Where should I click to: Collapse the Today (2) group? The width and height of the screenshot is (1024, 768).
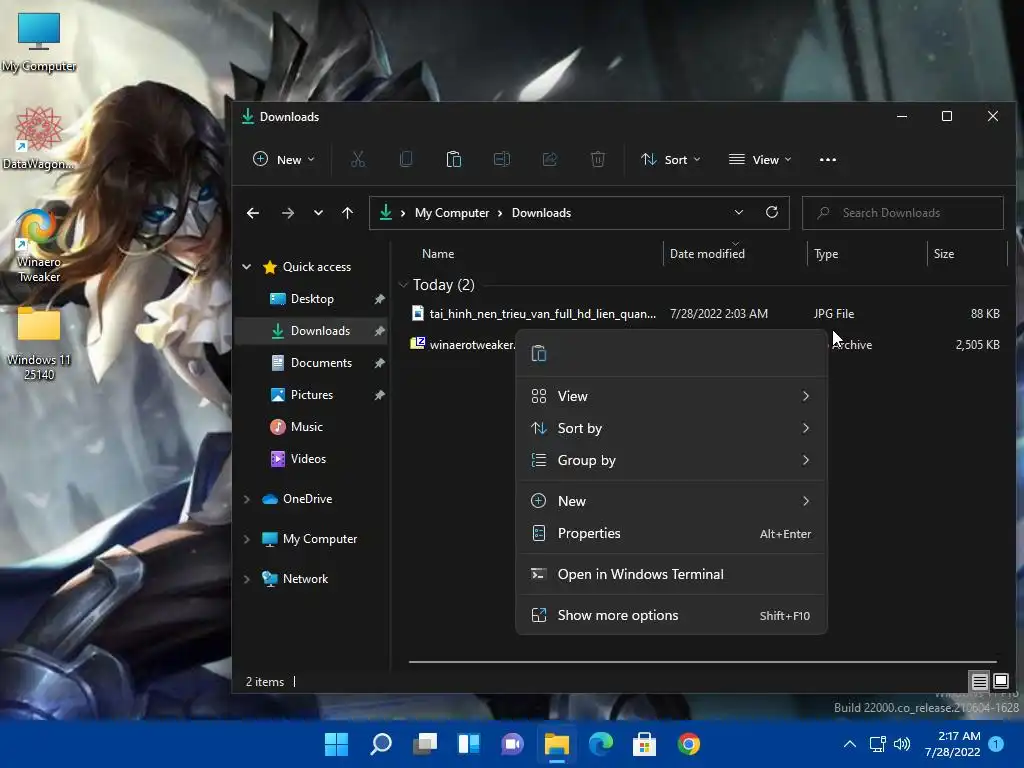(x=404, y=285)
